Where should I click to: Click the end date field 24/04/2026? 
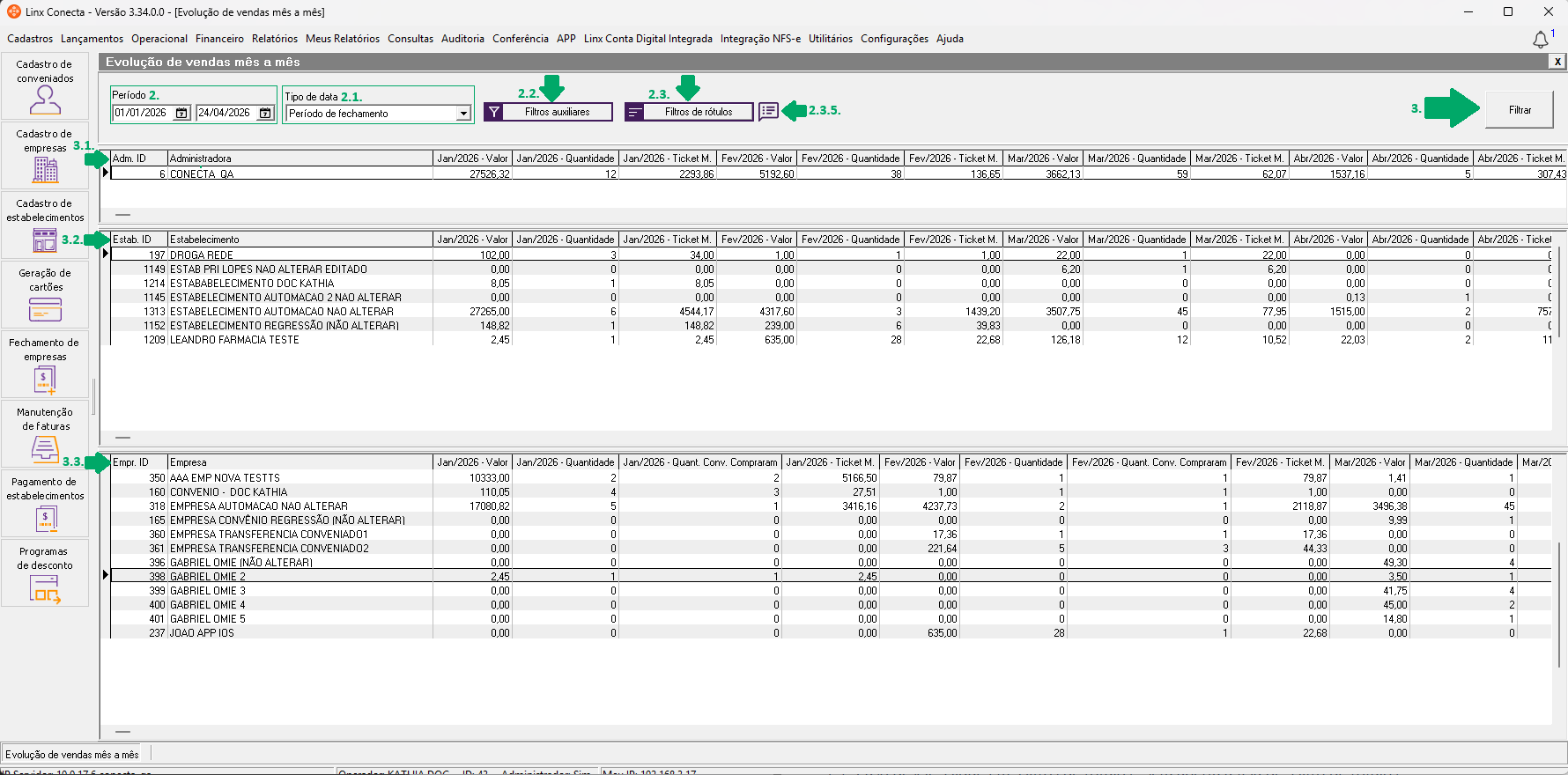point(227,113)
